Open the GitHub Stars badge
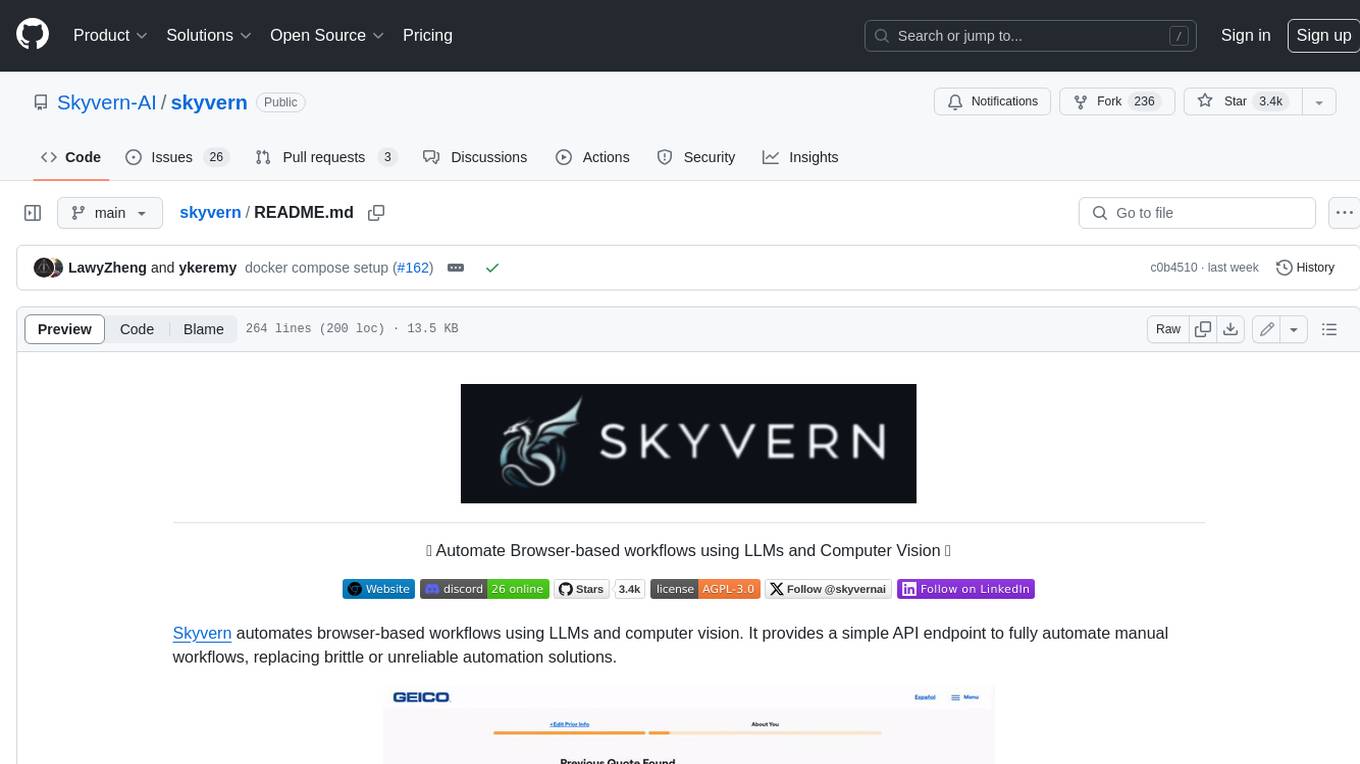This screenshot has width=1360, height=764. (582, 589)
